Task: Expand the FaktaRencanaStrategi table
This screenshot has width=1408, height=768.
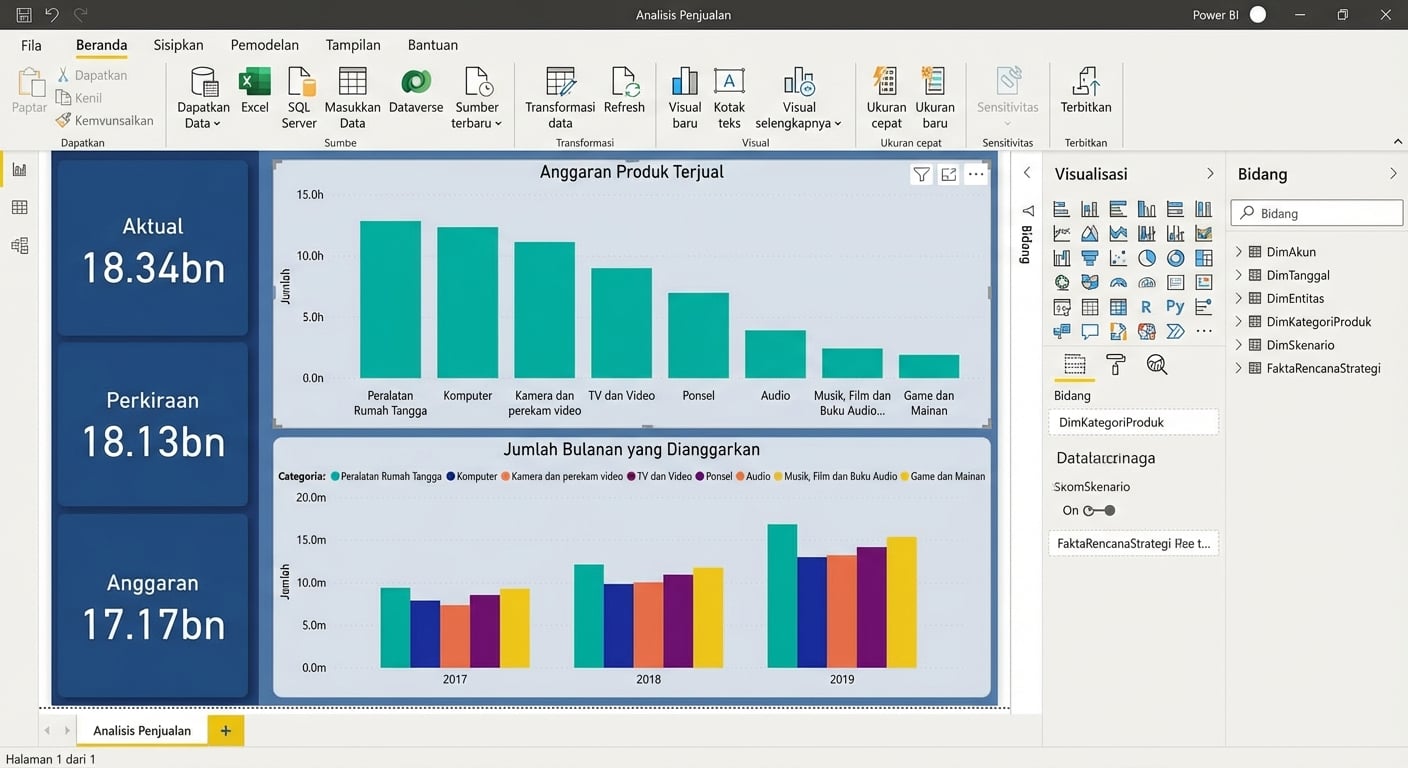Action: [x=1239, y=368]
